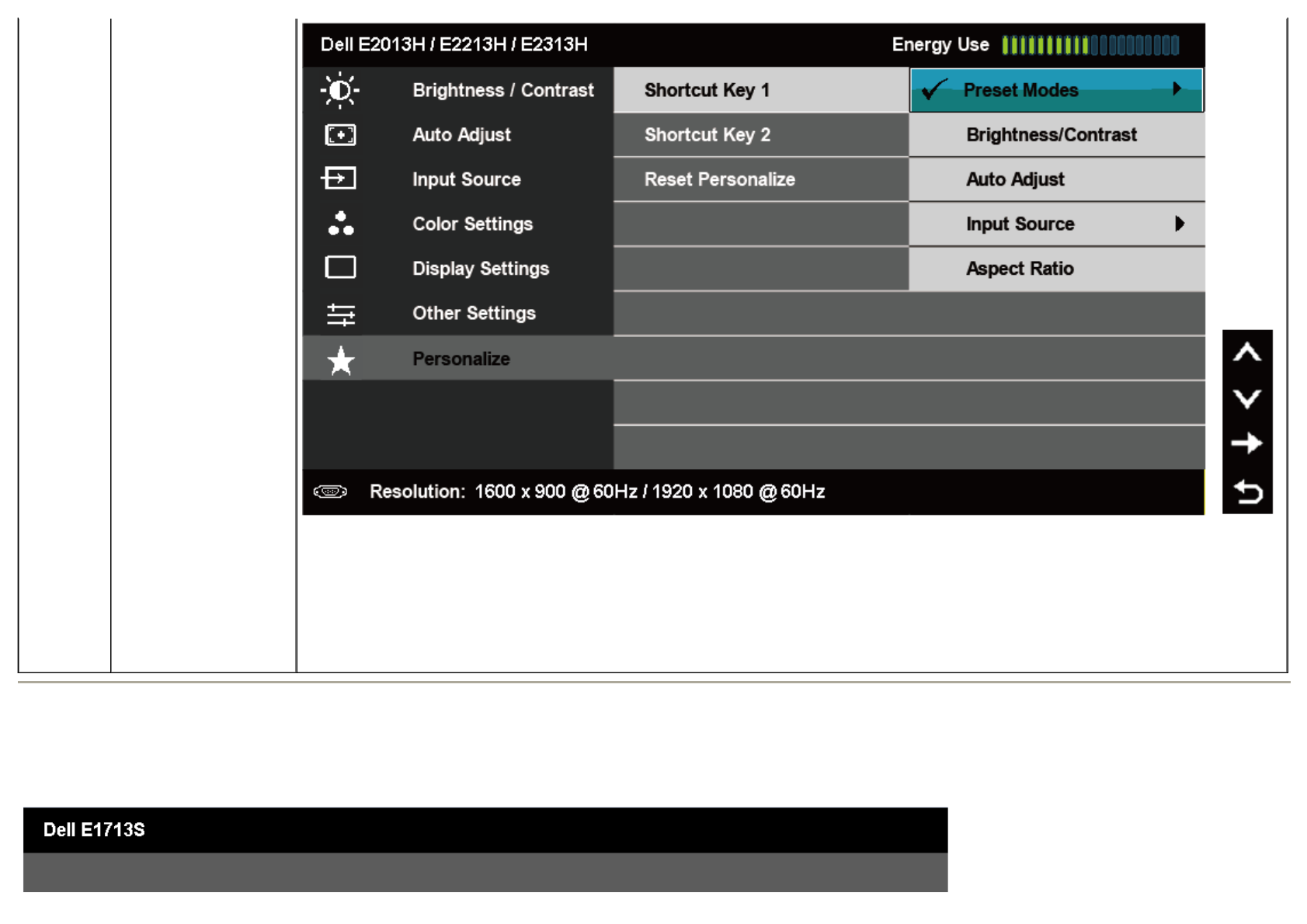Click the Personalize star icon
This screenshot has height=924, width=1307.
coord(341,360)
